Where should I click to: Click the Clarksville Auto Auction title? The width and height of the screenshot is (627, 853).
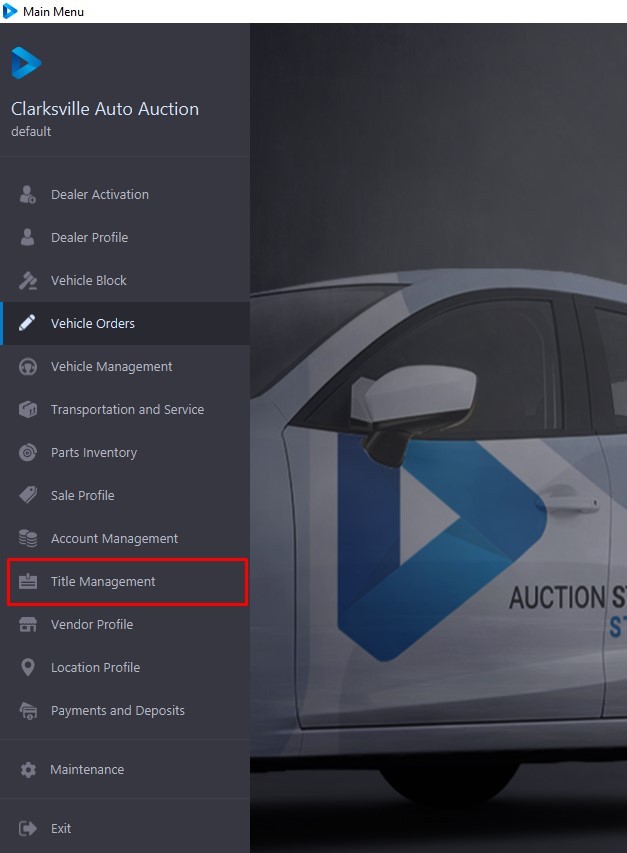pyautogui.click(x=104, y=109)
